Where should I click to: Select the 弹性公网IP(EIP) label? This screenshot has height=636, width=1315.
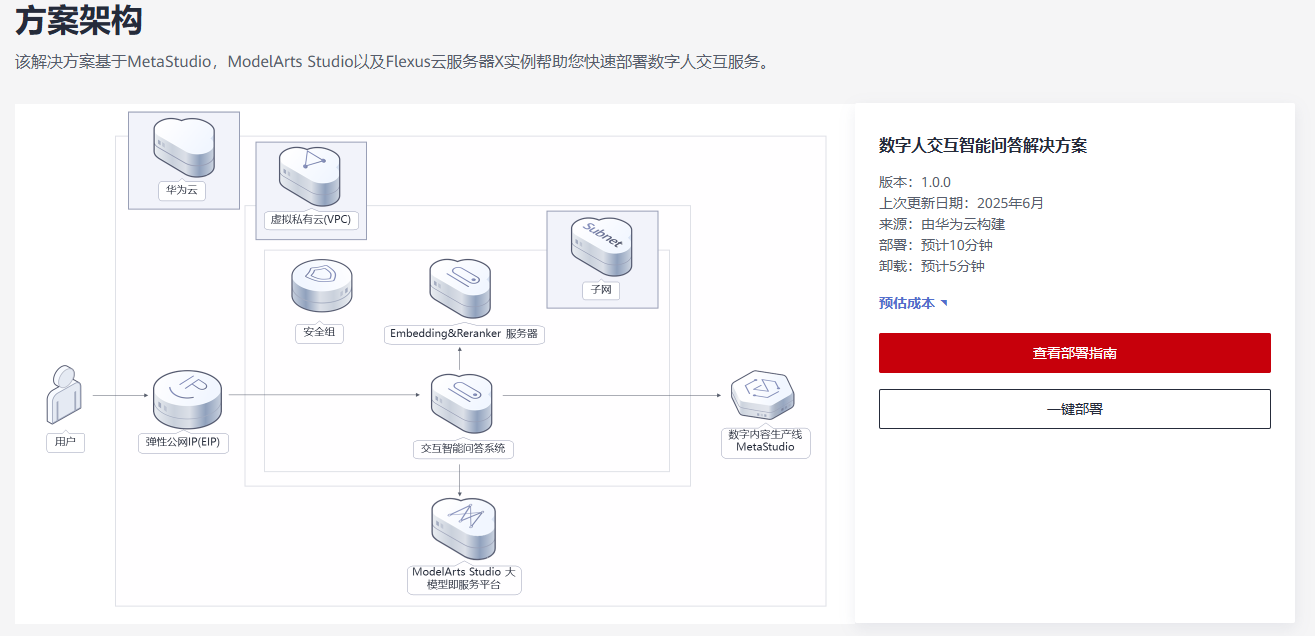pyautogui.click(x=184, y=442)
